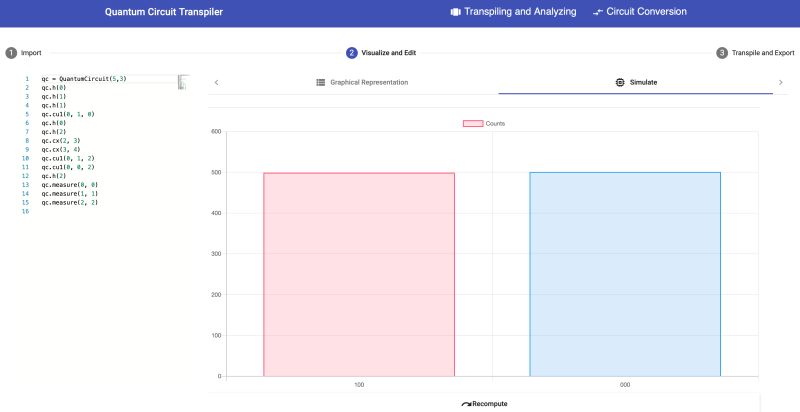Switch to the Simulate tab
This screenshot has height=412, width=800.
click(x=636, y=82)
